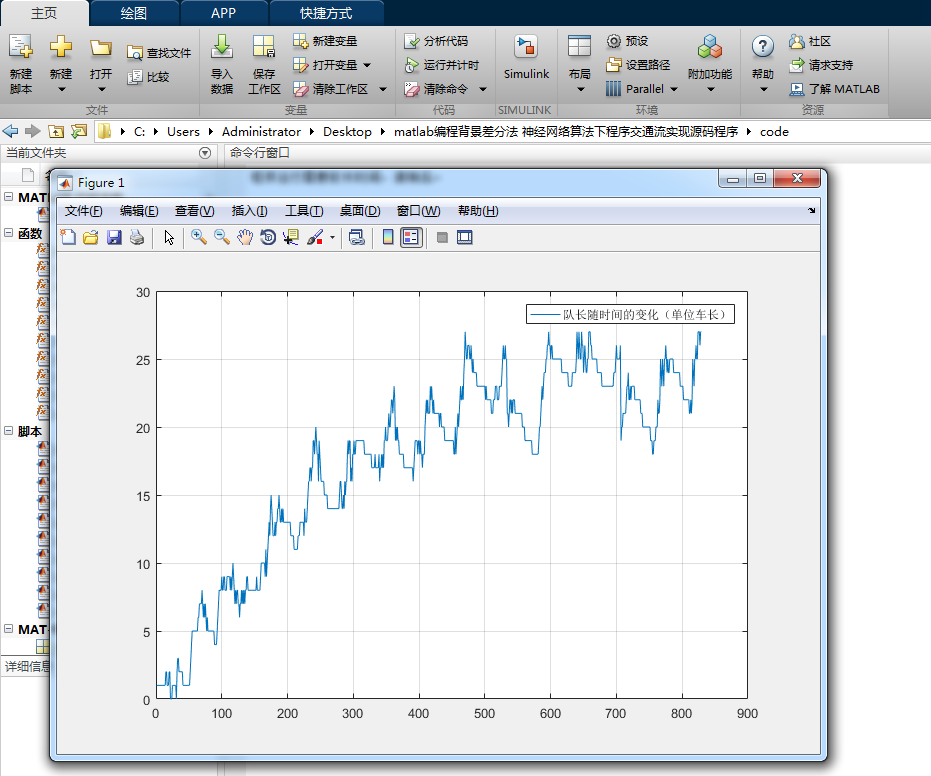This screenshot has width=931, height=776.
Task: Open Edit (编辑) menu in Figure 1
Action: pyautogui.click(x=139, y=211)
